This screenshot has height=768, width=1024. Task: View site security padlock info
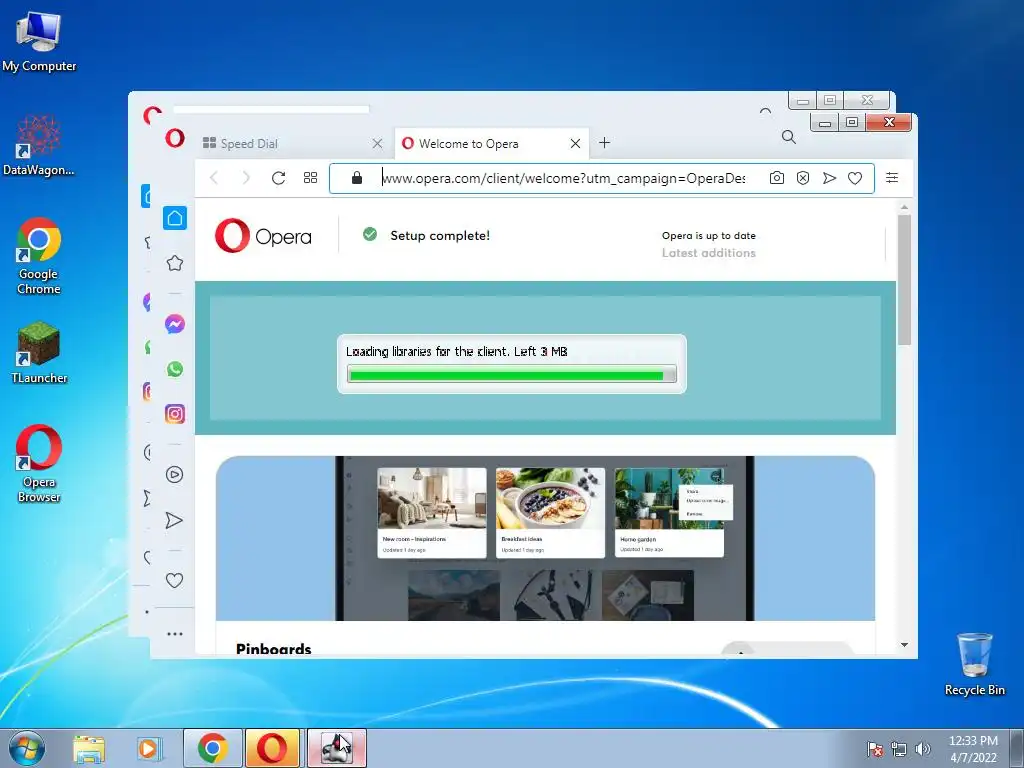(x=357, y=178)
